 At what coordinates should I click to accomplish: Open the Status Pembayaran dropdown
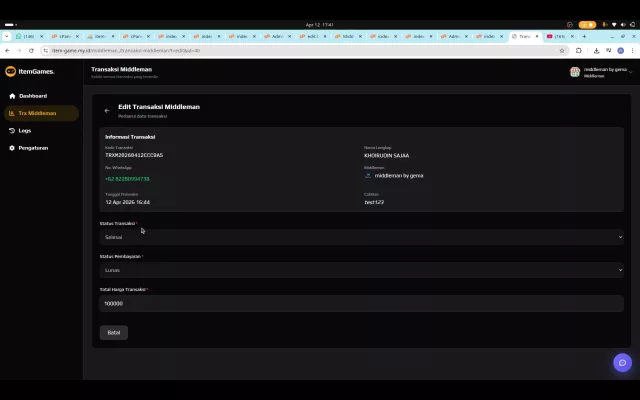[362, 270]
